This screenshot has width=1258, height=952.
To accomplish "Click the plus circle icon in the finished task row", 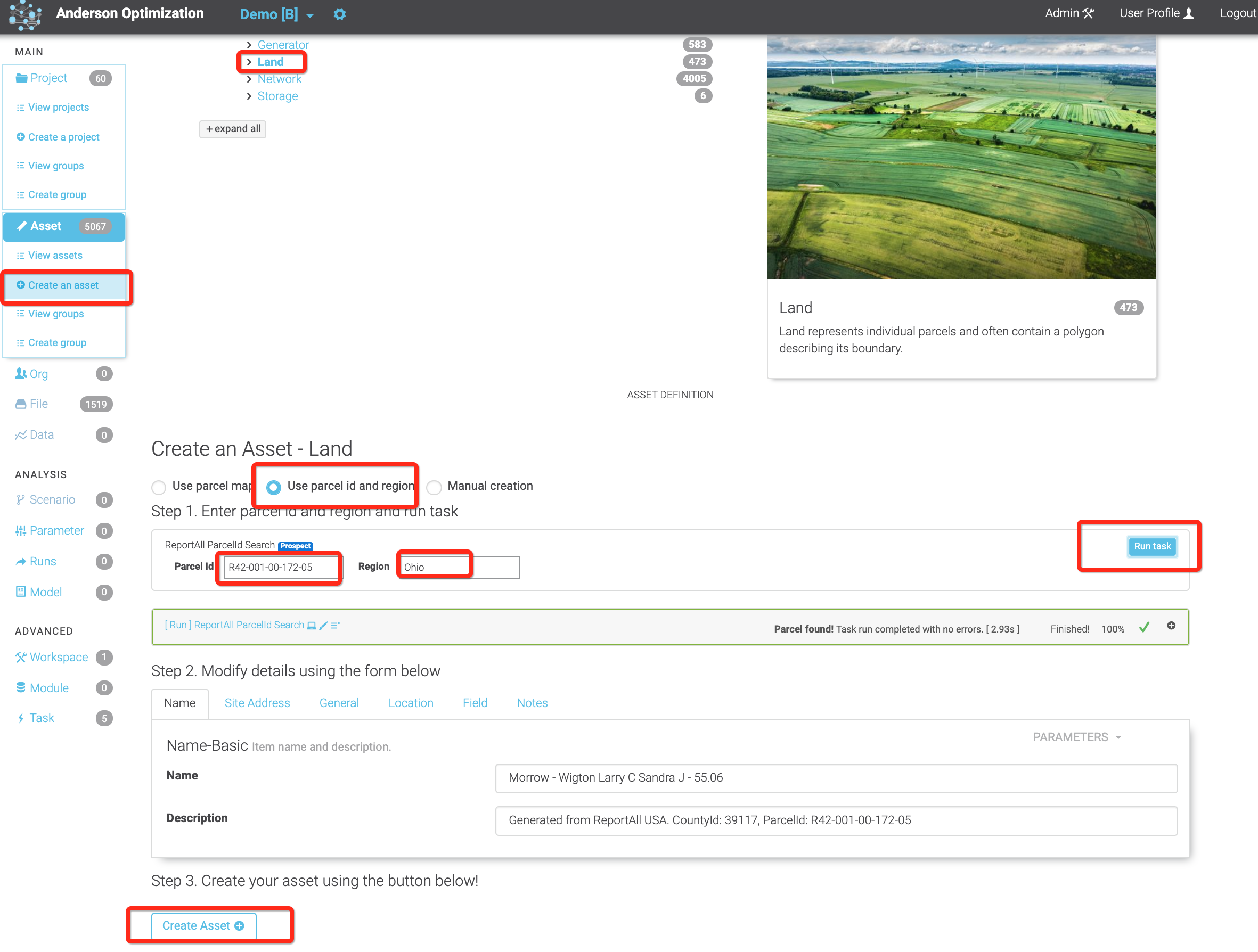I will click(1171, 626).
